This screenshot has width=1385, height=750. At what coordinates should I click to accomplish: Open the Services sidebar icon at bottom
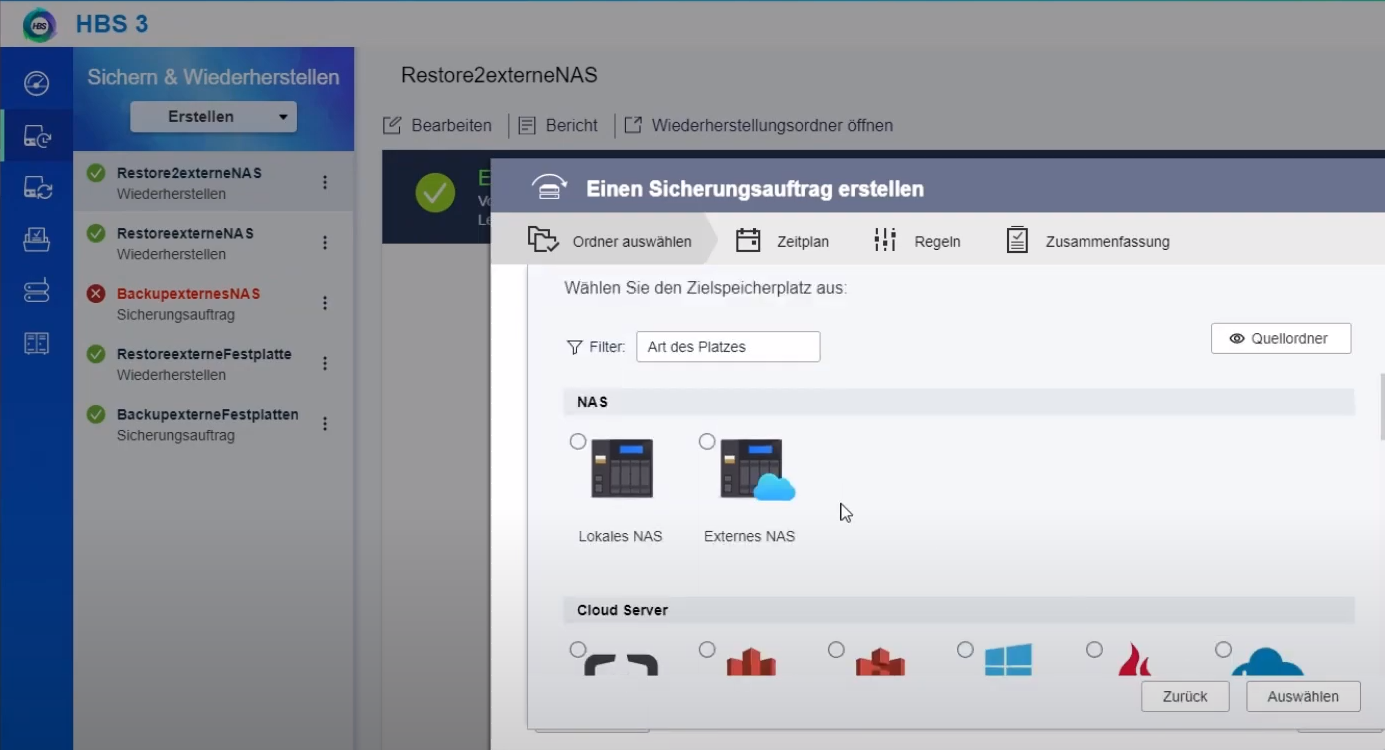36,343
